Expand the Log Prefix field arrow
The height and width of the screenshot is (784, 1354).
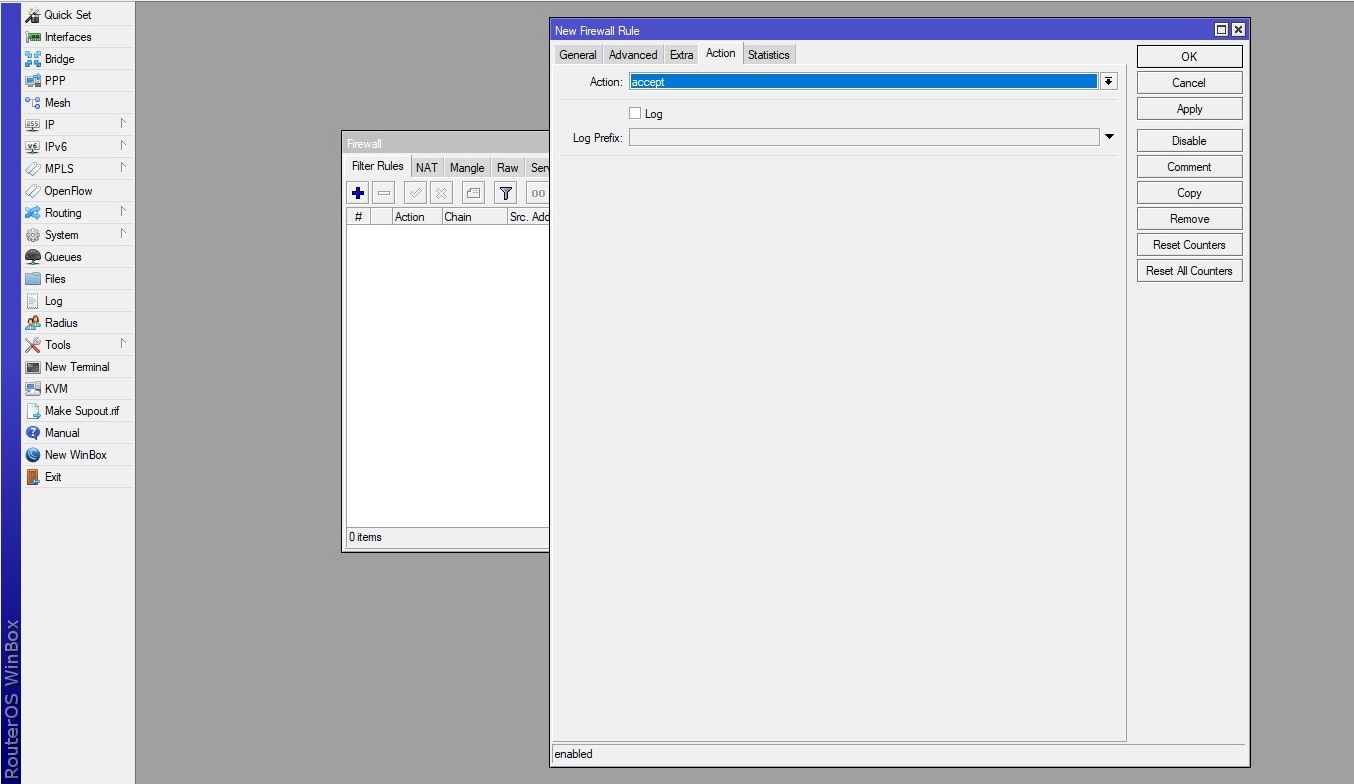point(1109,137)
